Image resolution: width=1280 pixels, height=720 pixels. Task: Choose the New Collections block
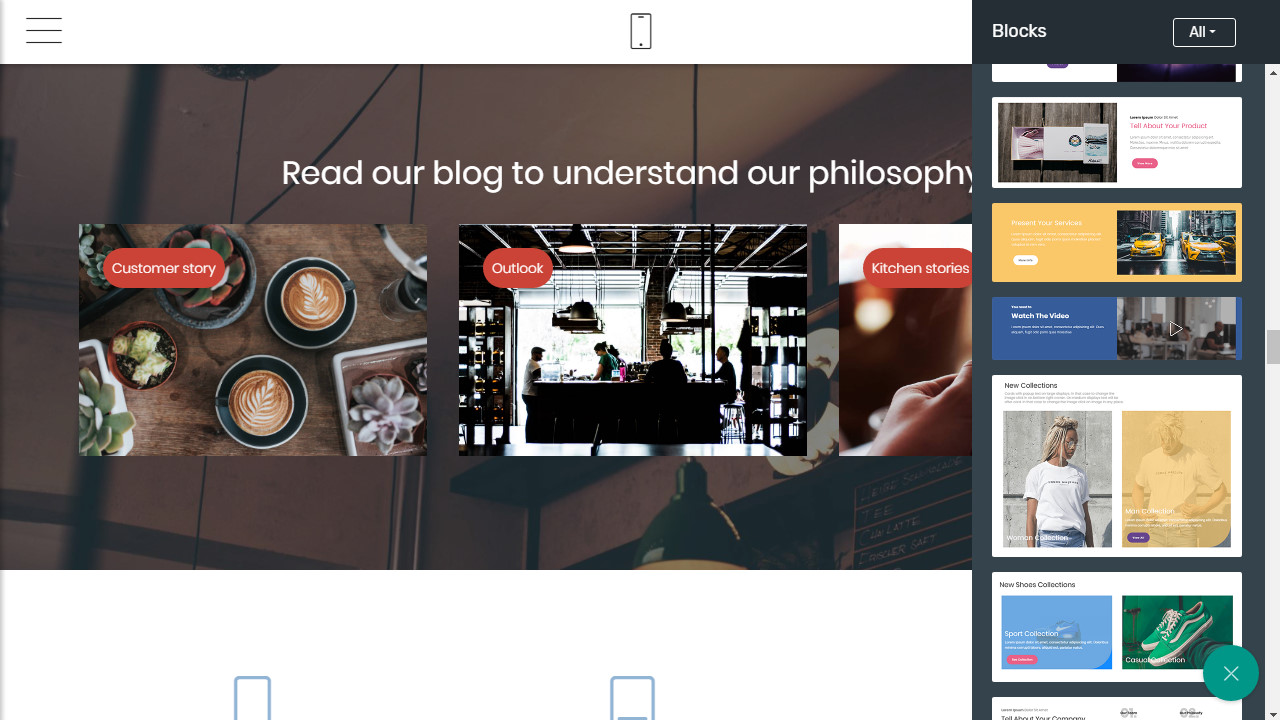coord(1117,466)
